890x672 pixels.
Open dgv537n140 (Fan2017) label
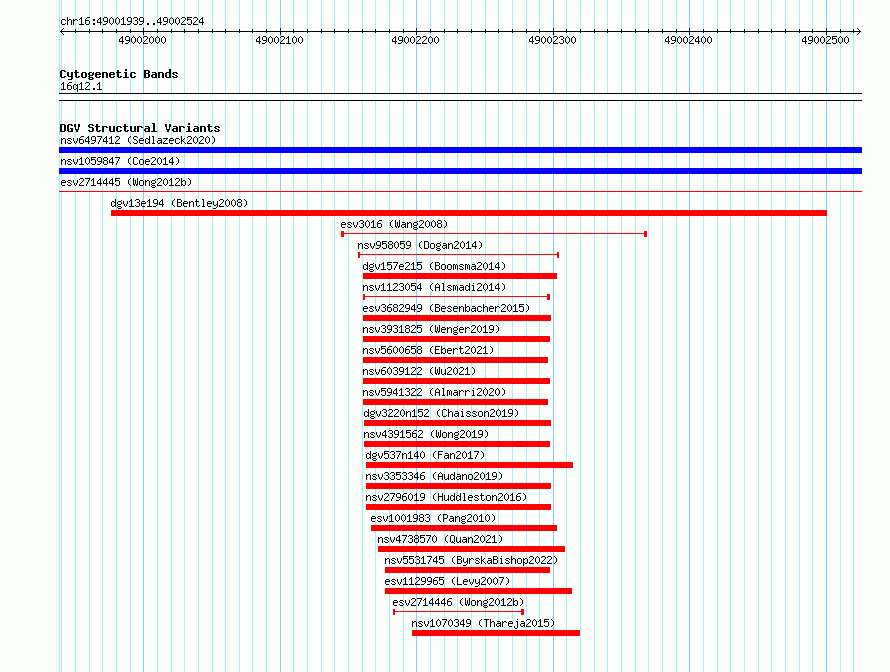tap(425, 455)
